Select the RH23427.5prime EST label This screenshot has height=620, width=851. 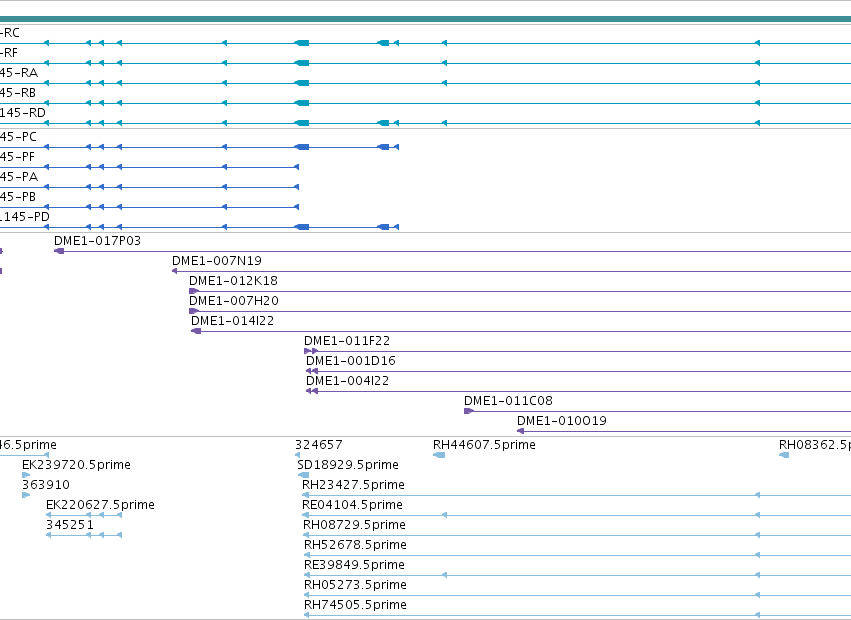[353, 485]
